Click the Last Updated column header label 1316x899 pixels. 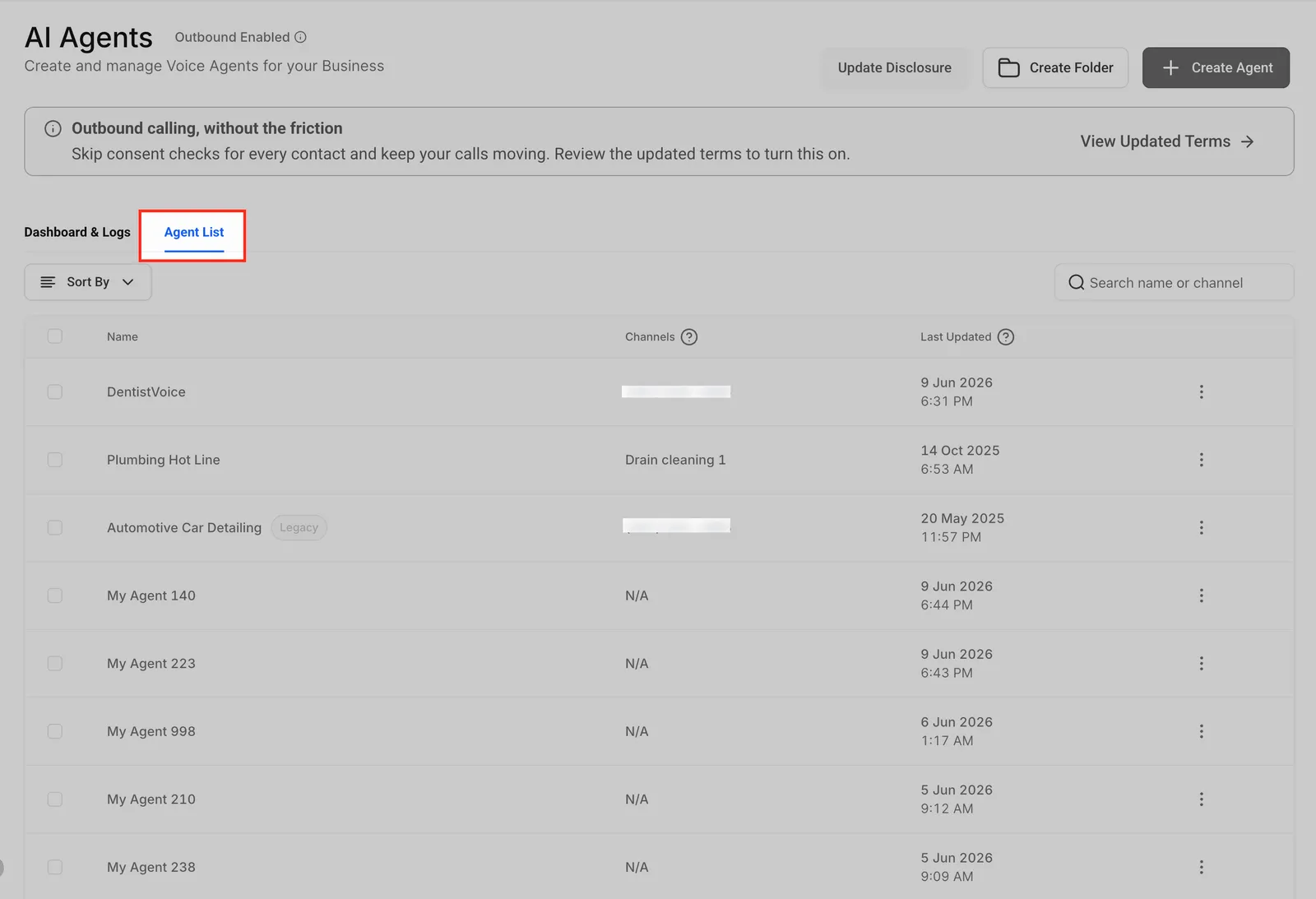click(x=956, y=336)
